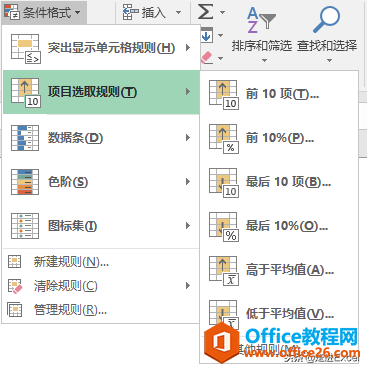Click the 最后 10% percent icon
The height and width of the screenshot is (370, 367).
[224, 227]
